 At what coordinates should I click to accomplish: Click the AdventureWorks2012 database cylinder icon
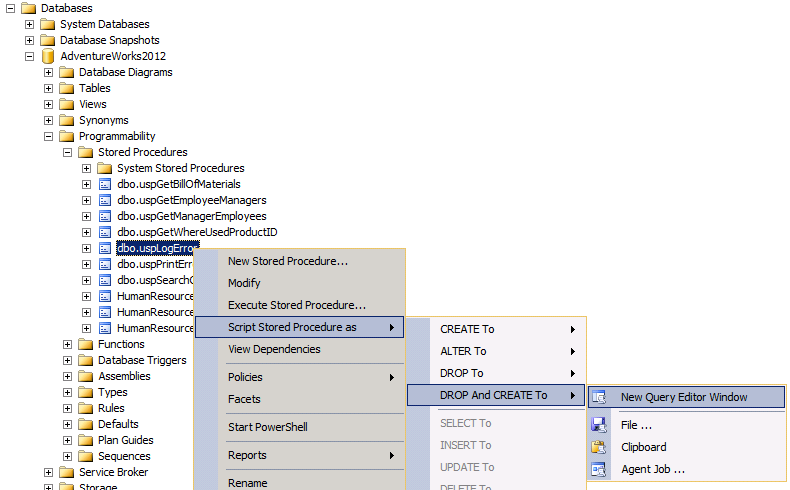47,56
